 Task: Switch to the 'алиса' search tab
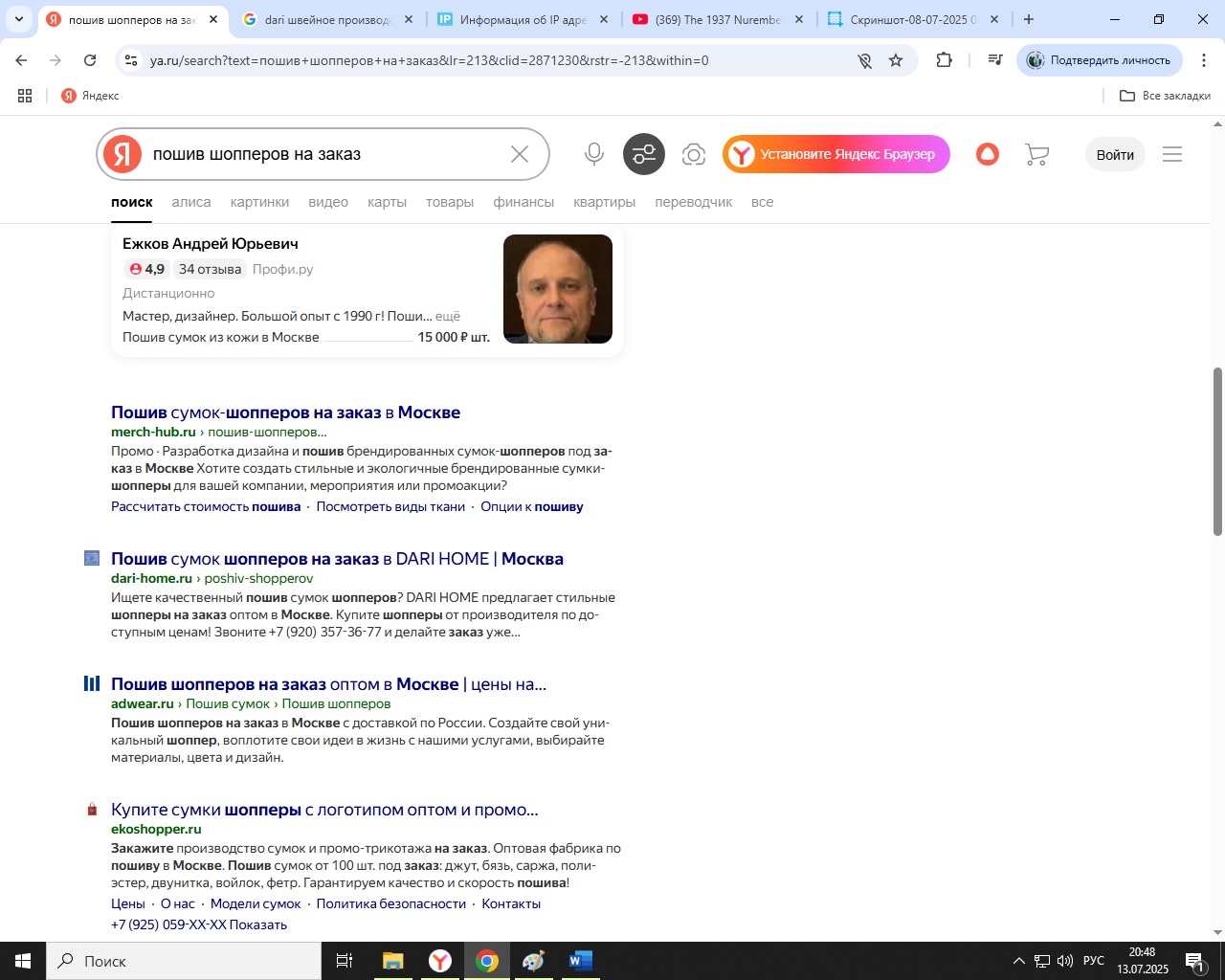click(191, 202)
